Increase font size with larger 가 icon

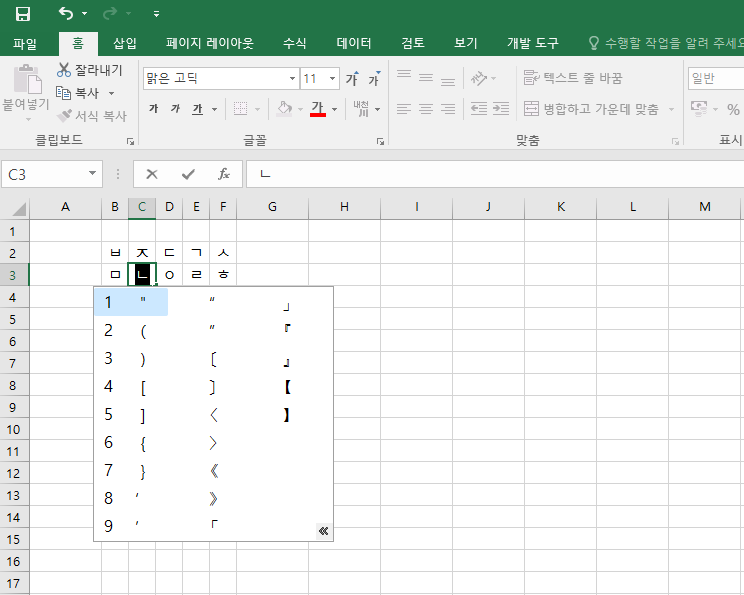[353, 79]
